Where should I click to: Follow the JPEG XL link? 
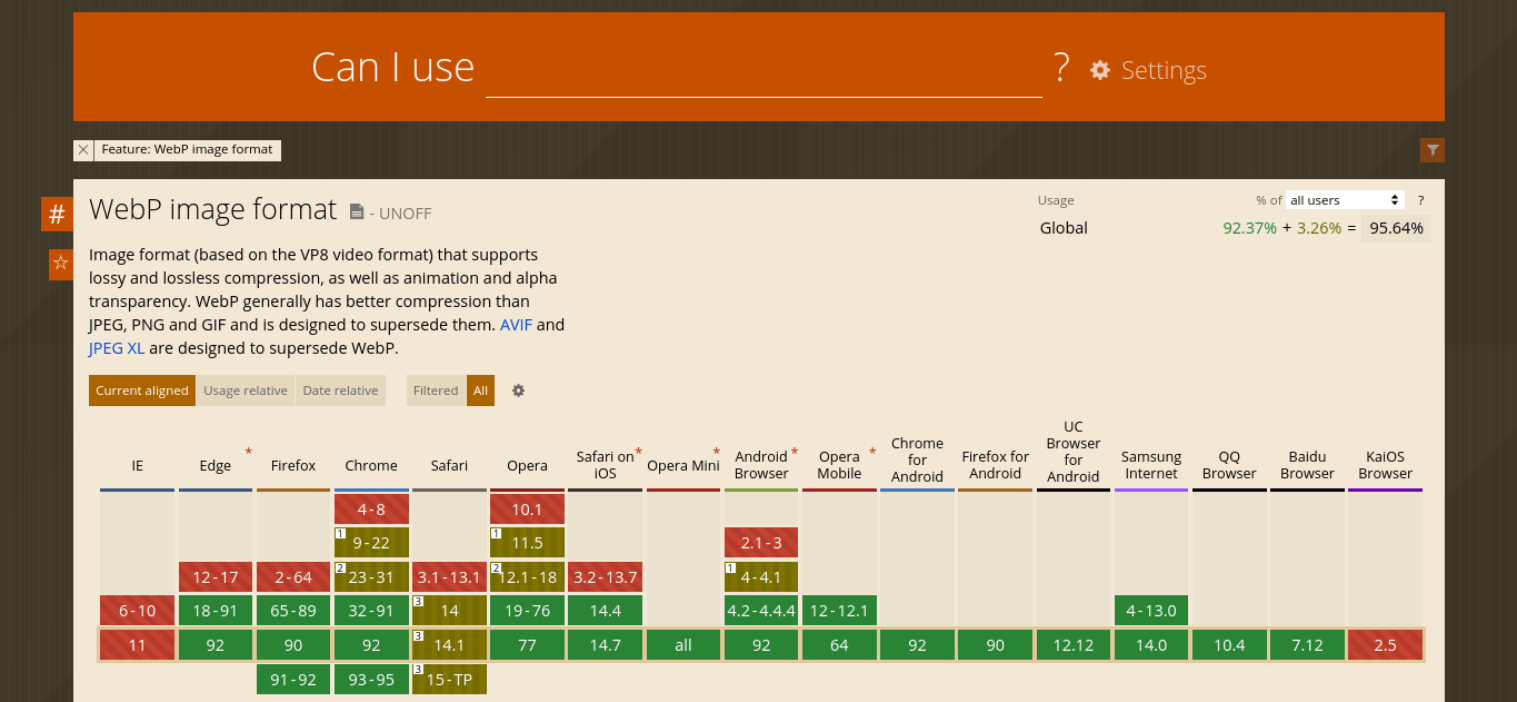pyautogui.click(x=117, y=349)
